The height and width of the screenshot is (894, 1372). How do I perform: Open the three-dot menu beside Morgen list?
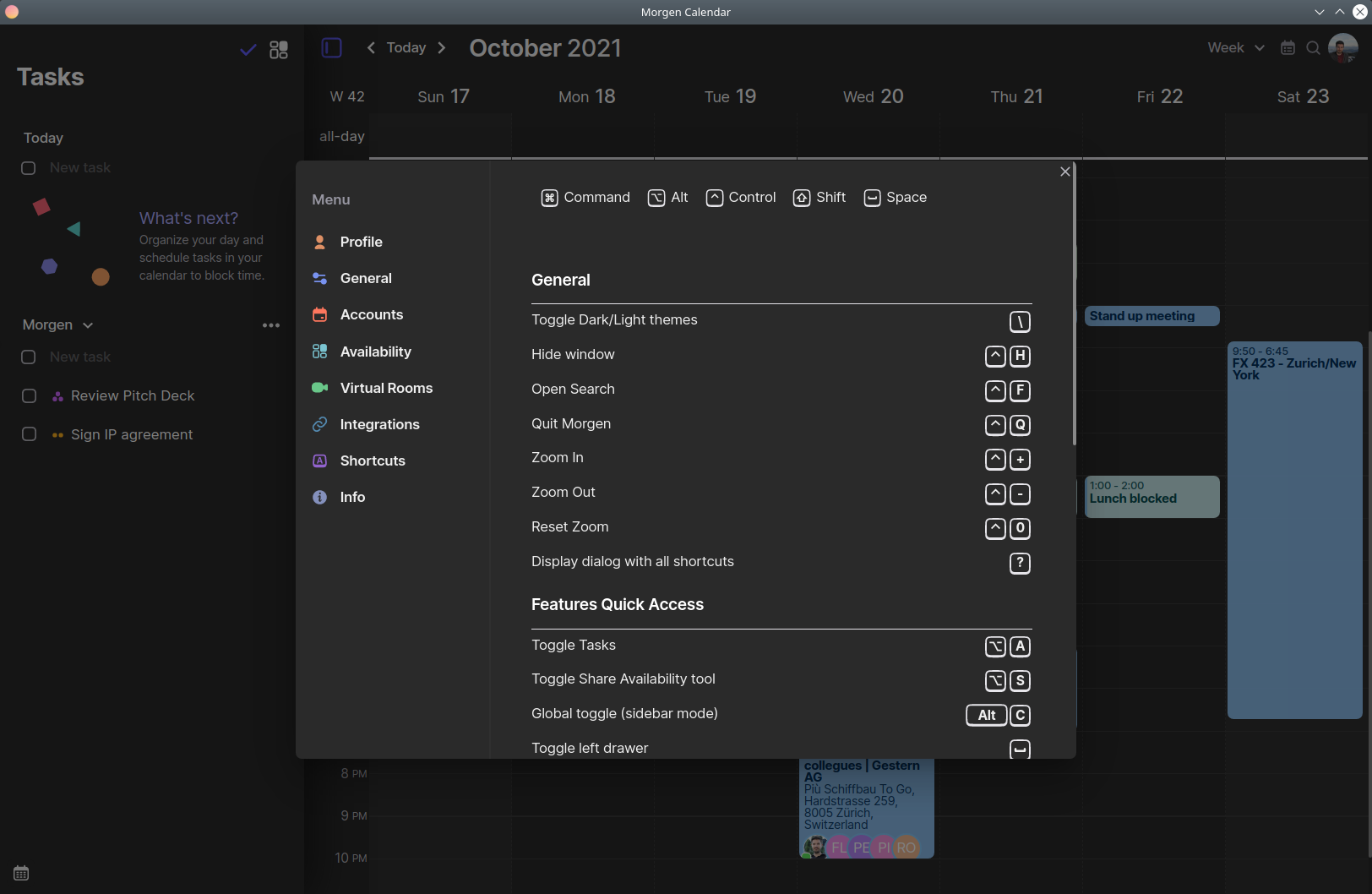(270, 324)
